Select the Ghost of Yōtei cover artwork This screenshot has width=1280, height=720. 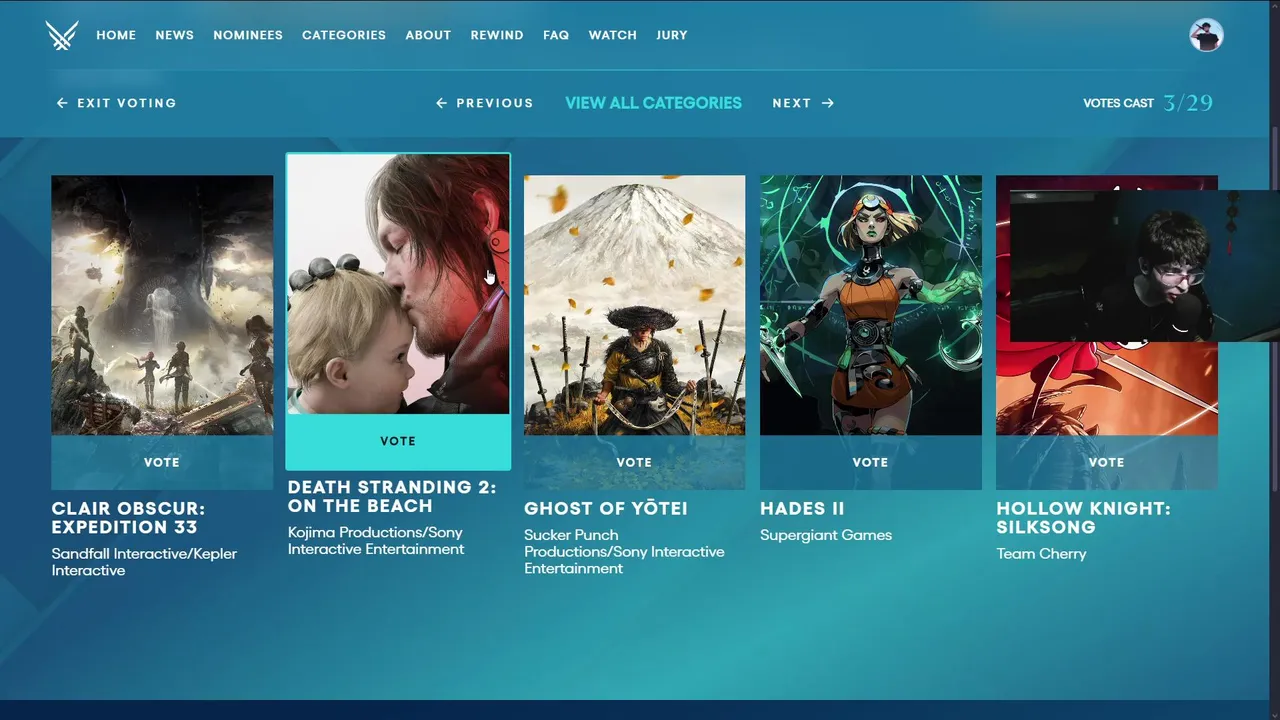634,305
